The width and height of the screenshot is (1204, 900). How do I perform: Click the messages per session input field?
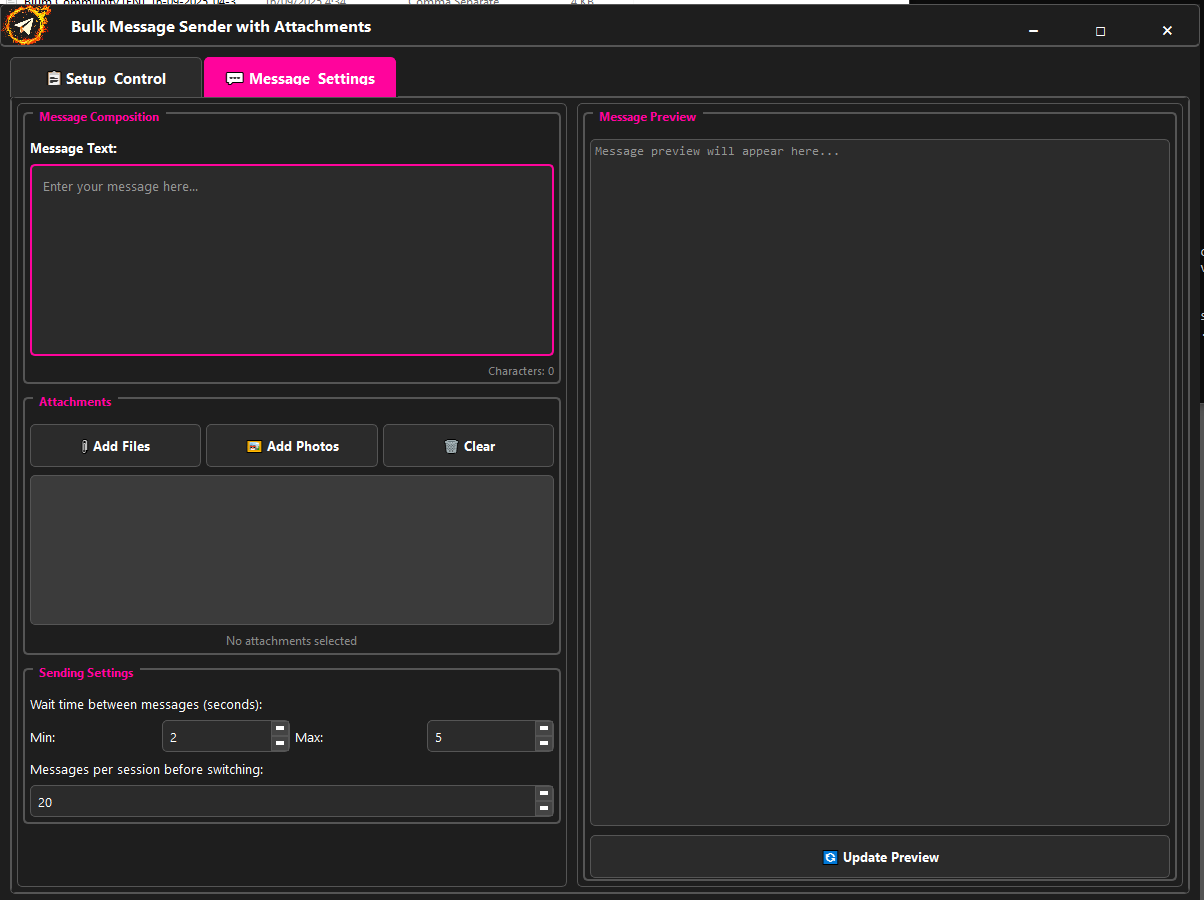pos(280,801)
